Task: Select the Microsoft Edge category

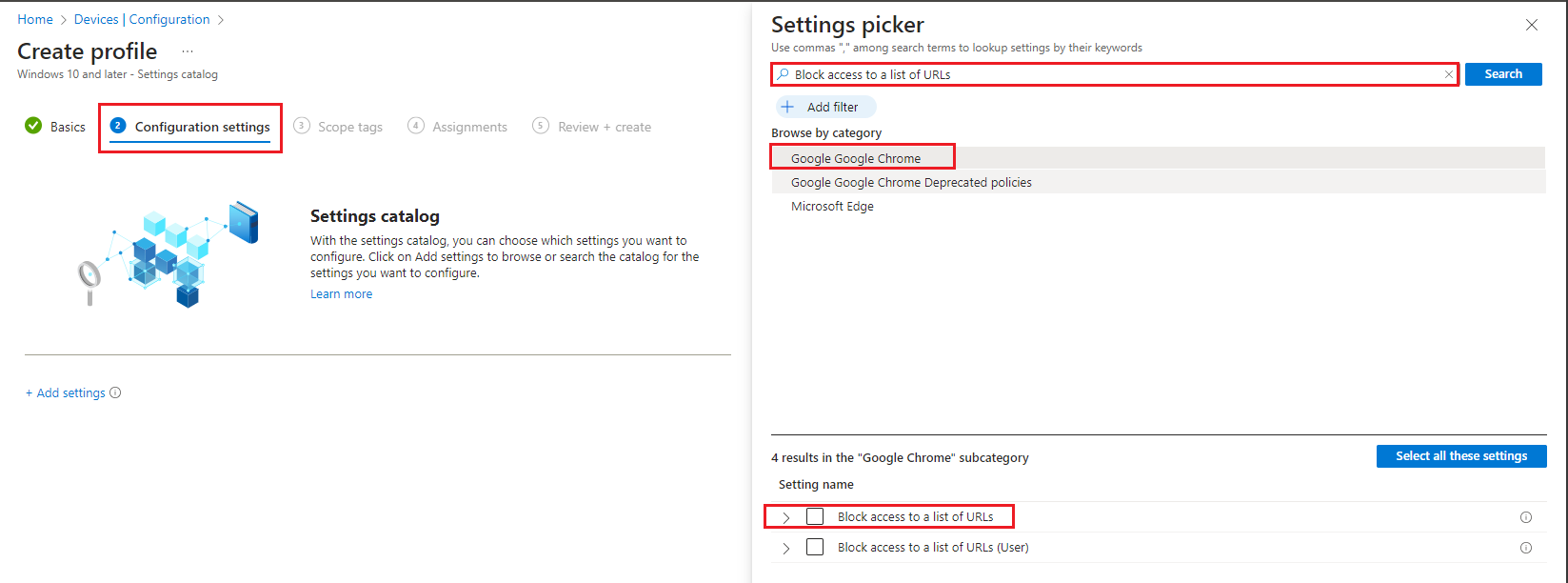Action: coord(832,206)
